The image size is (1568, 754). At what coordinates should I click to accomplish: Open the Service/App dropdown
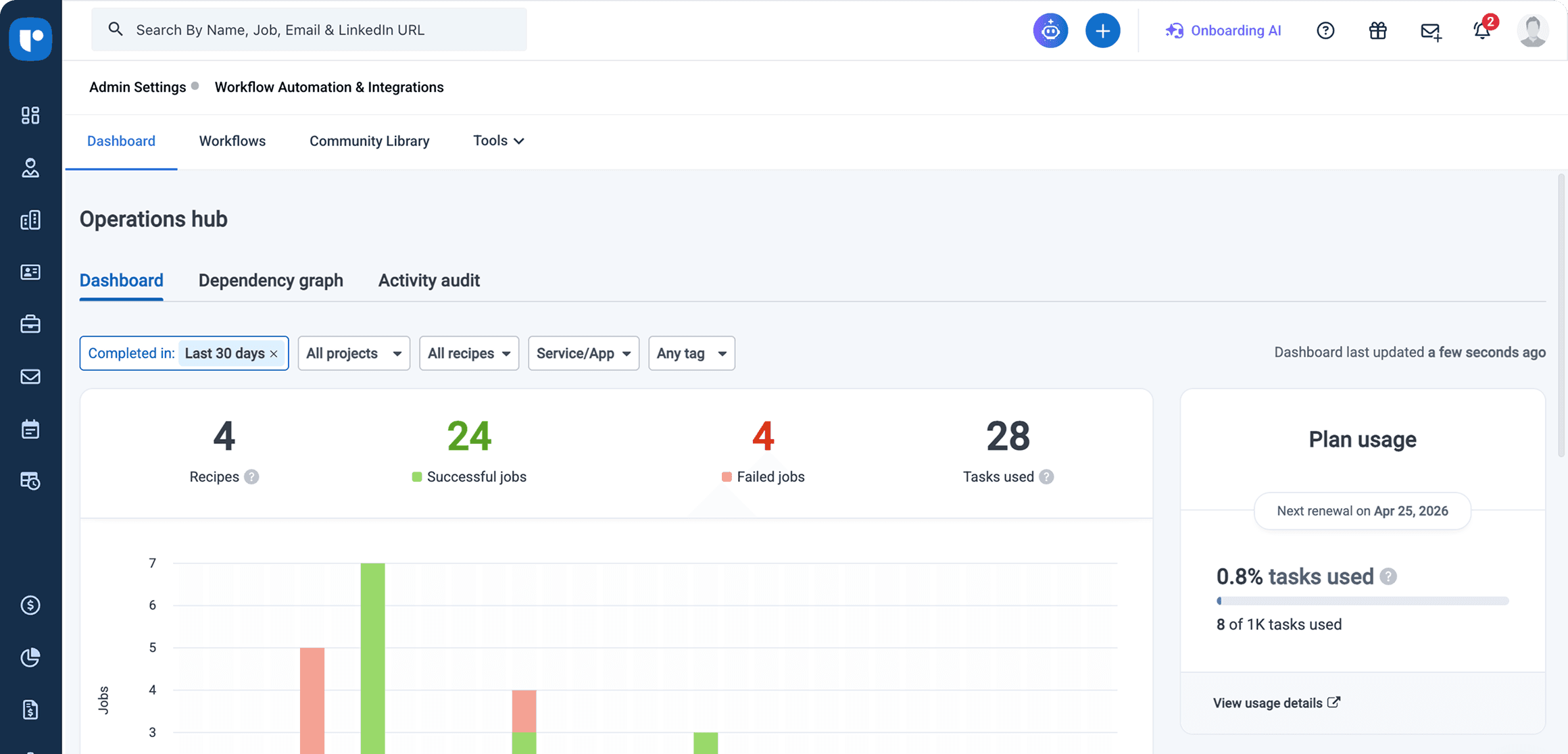pos(583,353)
